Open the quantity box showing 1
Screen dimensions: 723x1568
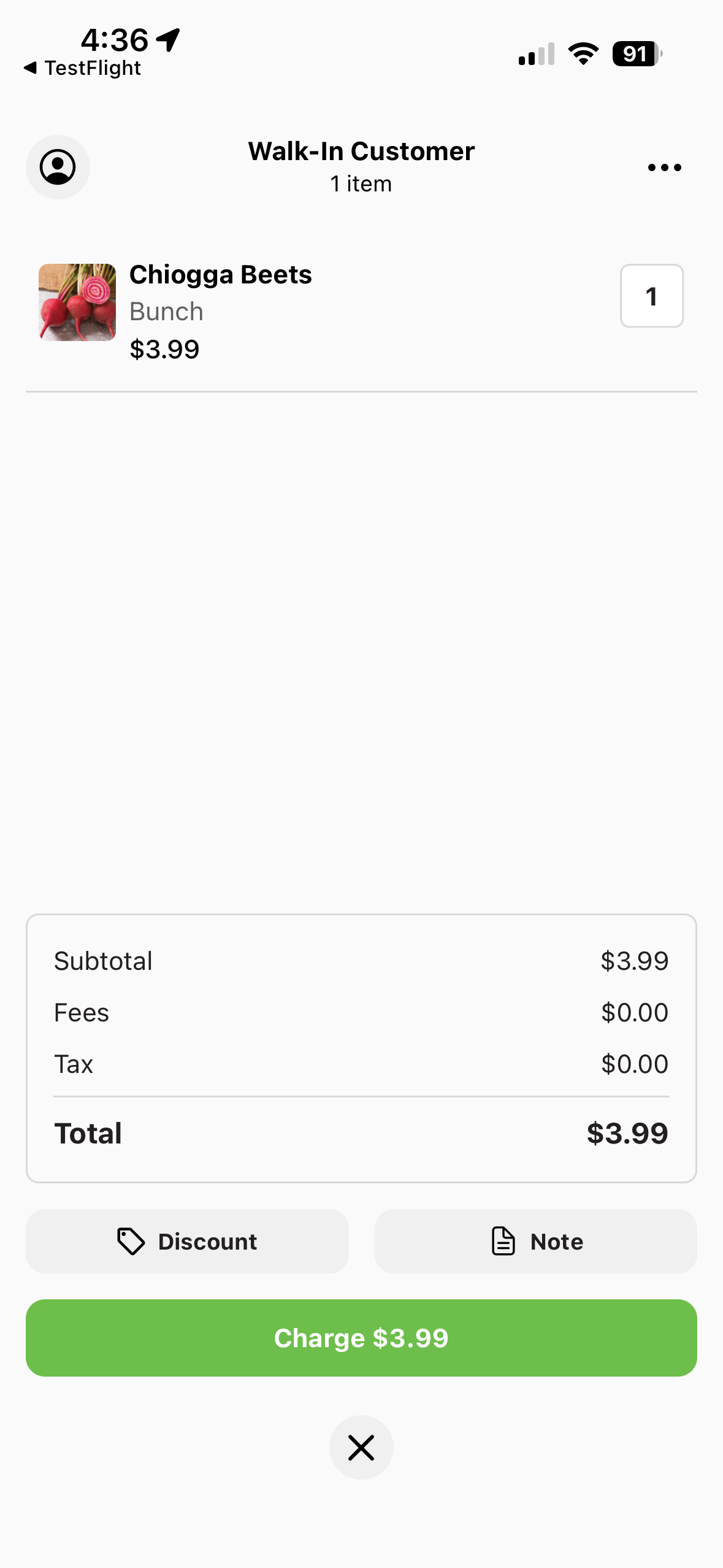[x=651, y=296]
